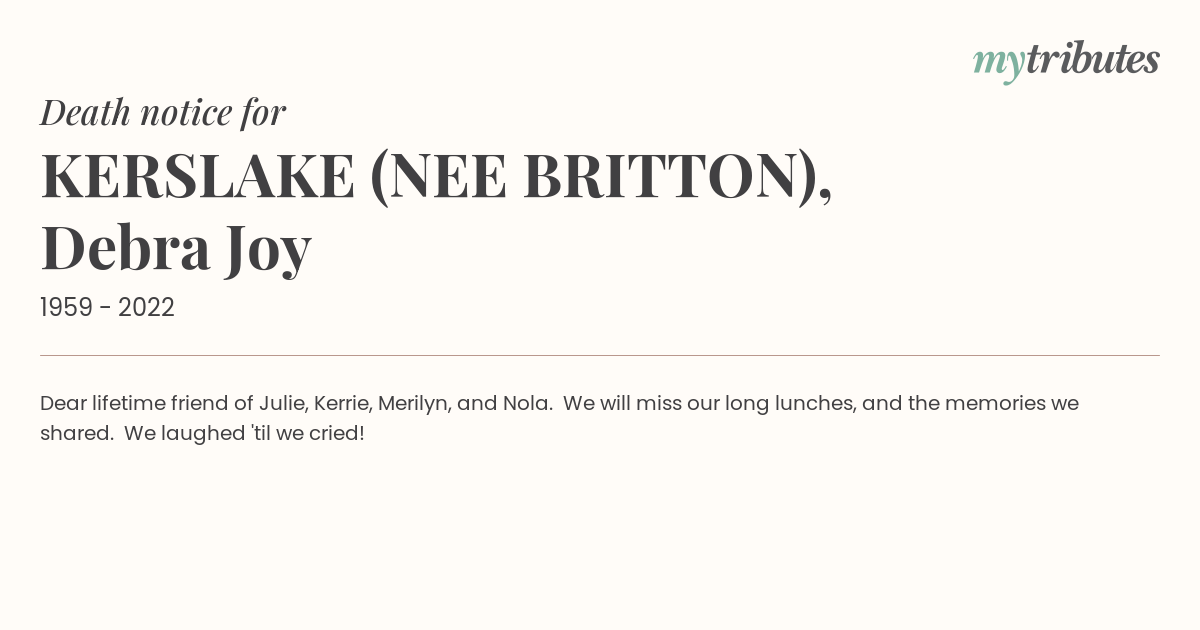Click the "Death notice for" italic heading
The width and height of the screenshot is (1200, 630).
point(163,112)
